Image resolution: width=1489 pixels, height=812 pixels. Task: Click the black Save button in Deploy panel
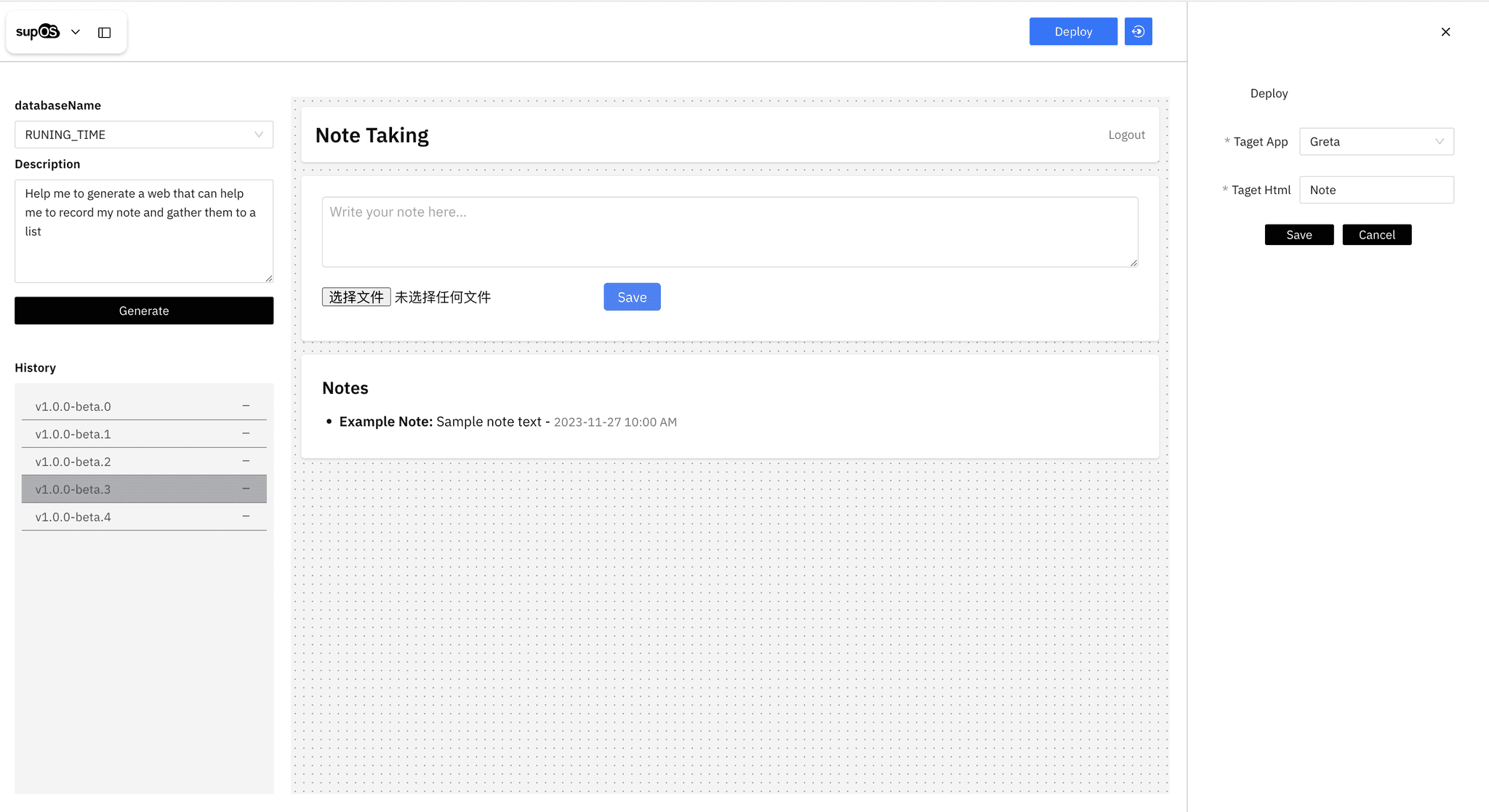1299,235
